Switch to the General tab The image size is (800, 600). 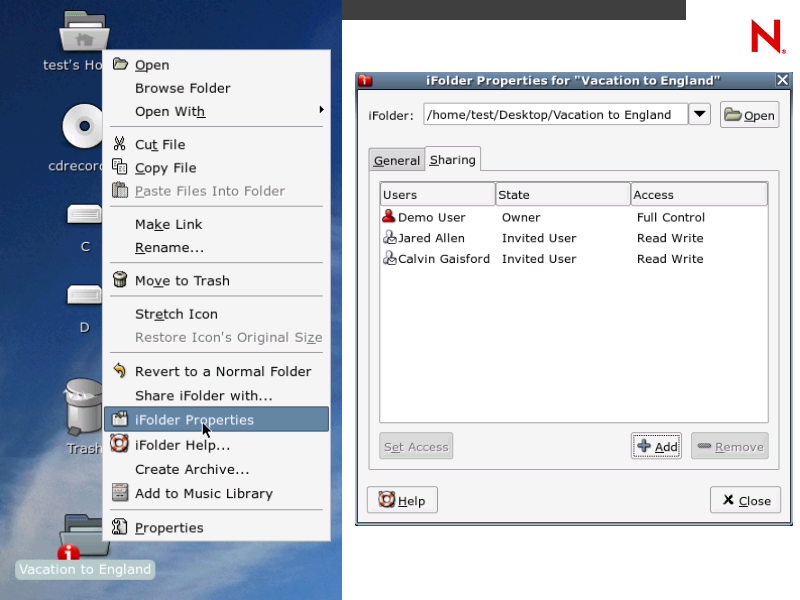(396, 160)
